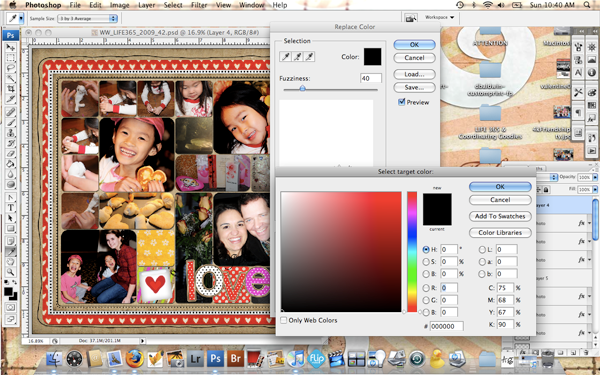Open the Sample Size dropdown
This screenshot has width=600, height=375.
pos(88,18)
